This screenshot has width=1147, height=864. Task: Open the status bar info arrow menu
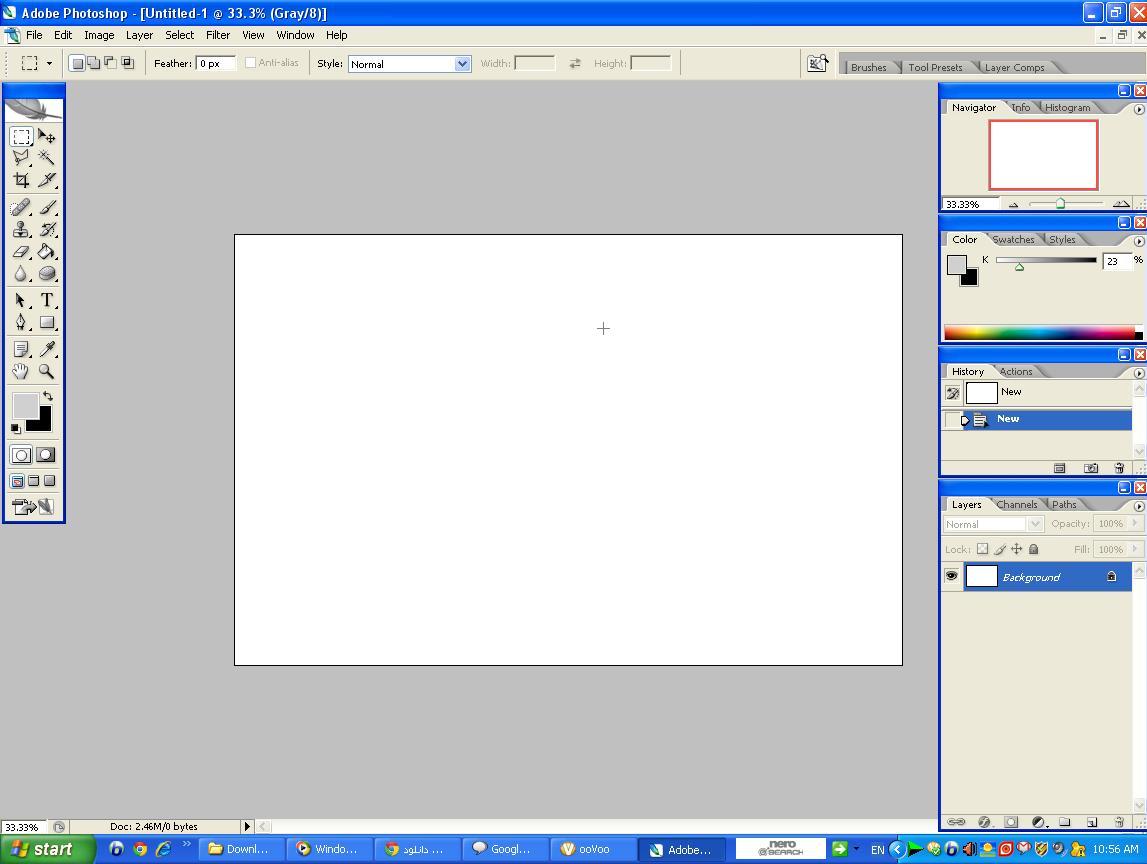(247, 826)
